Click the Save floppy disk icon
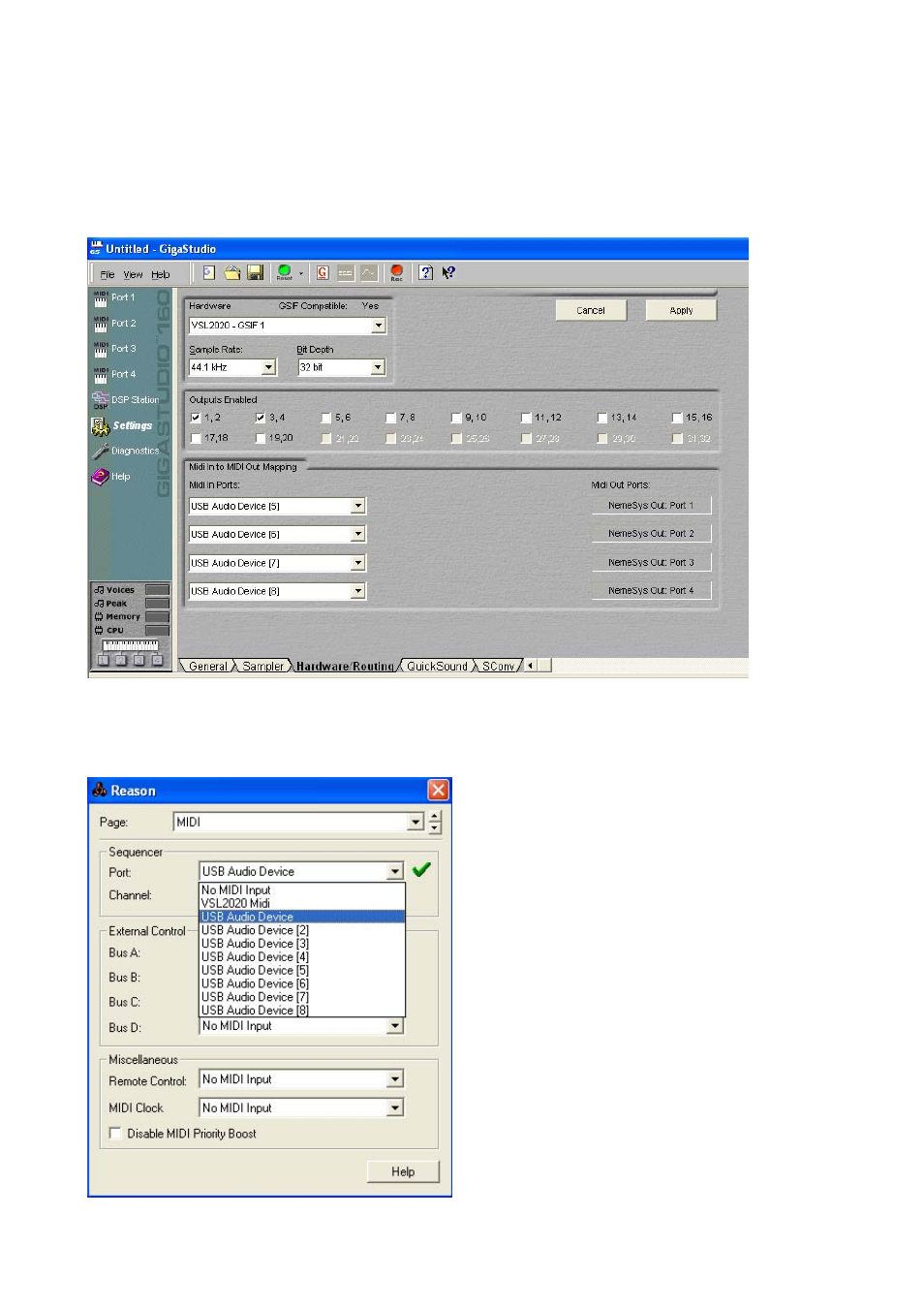The image size is (924, 1309). 256,273
